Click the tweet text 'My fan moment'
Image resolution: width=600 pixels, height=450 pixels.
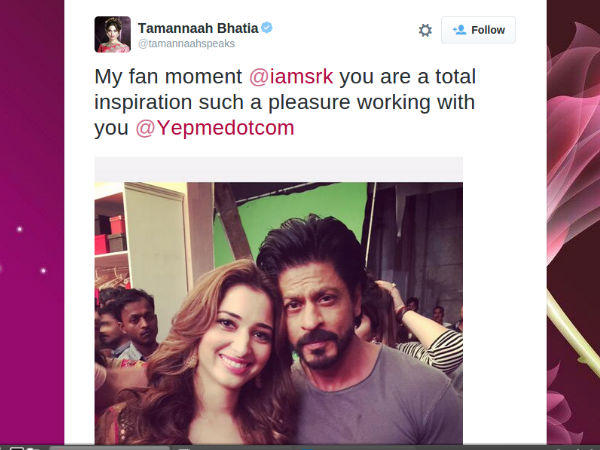[168, 76]
